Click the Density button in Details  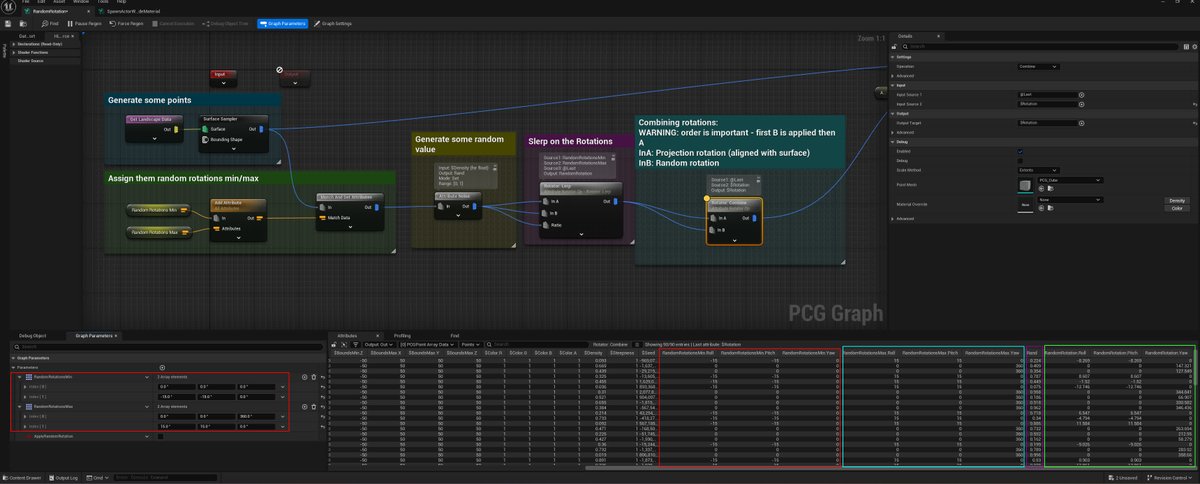[x=1177, y=200]
